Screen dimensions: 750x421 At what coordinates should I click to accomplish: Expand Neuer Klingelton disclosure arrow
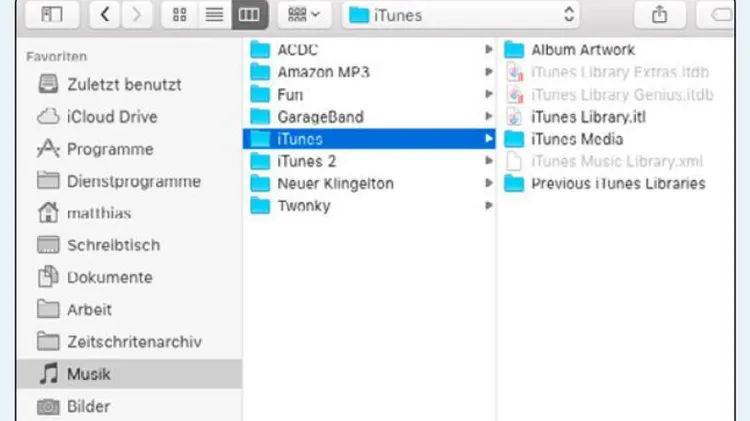488,183
